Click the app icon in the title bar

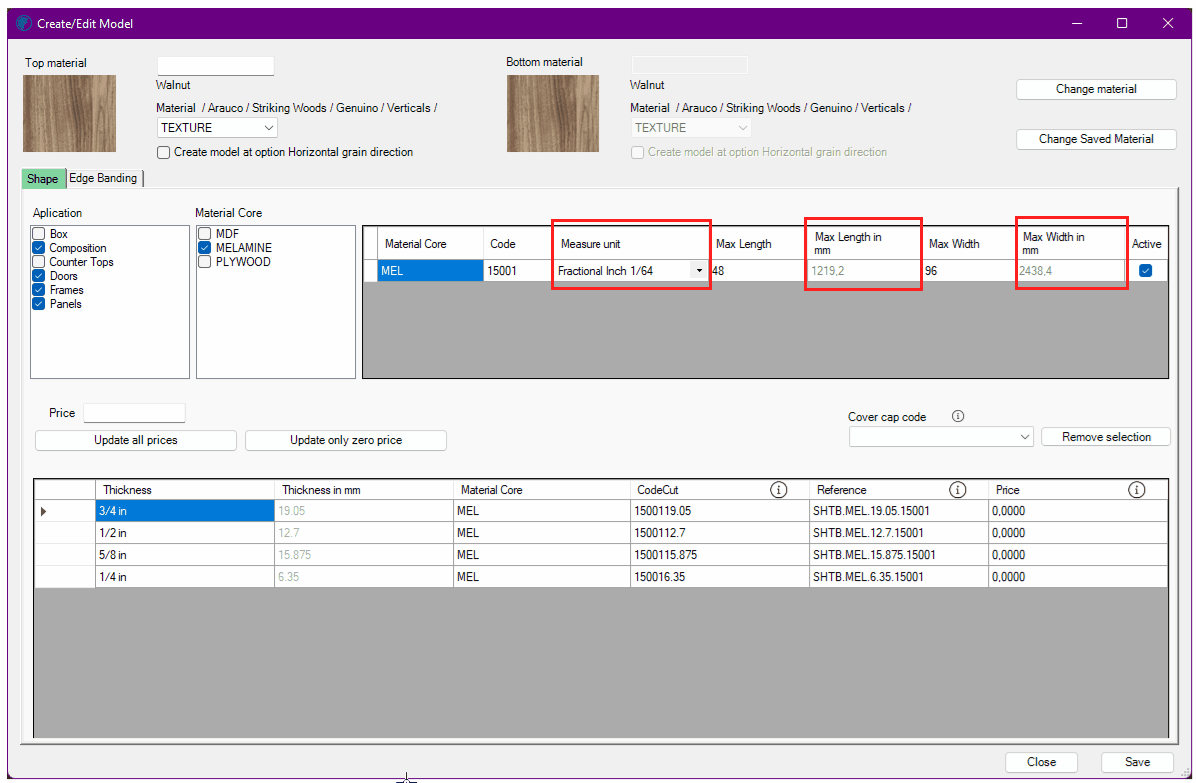(24, 24)
